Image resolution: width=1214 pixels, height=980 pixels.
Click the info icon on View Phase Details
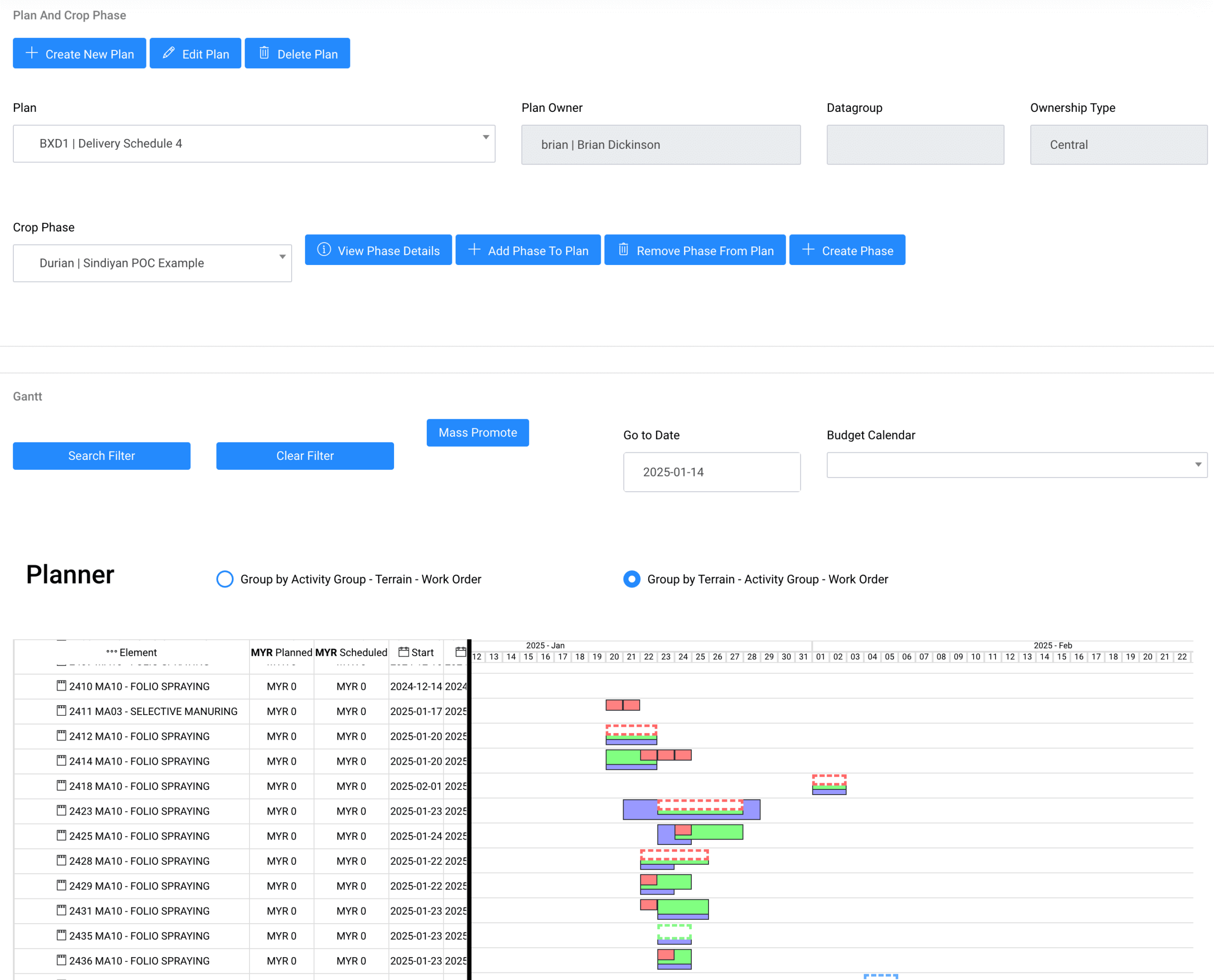tap(323, 249)
